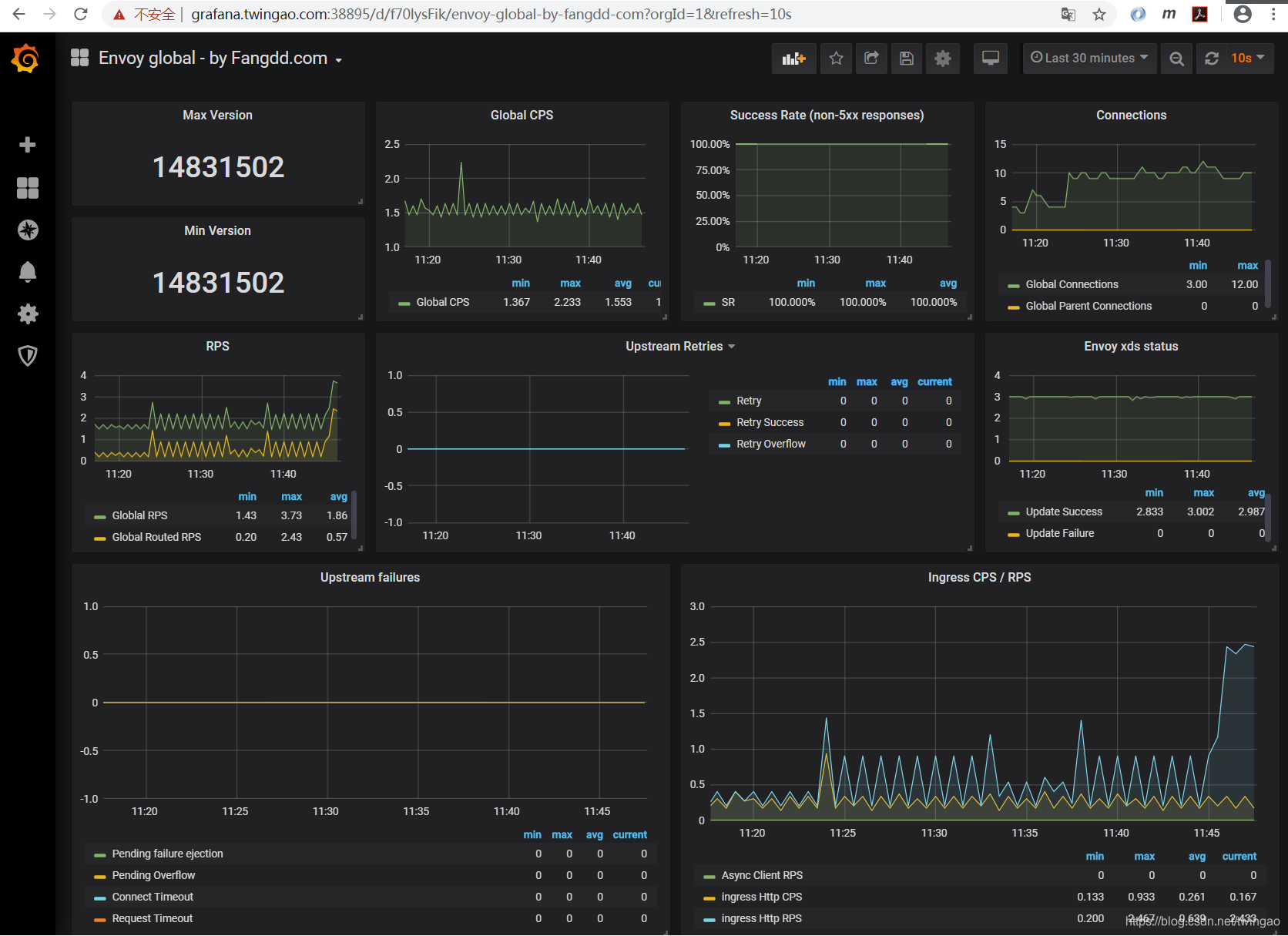Toggle Globlal RPS legend series
Viewport: 1288px width, 936px height.
click(x=139, y=515)
